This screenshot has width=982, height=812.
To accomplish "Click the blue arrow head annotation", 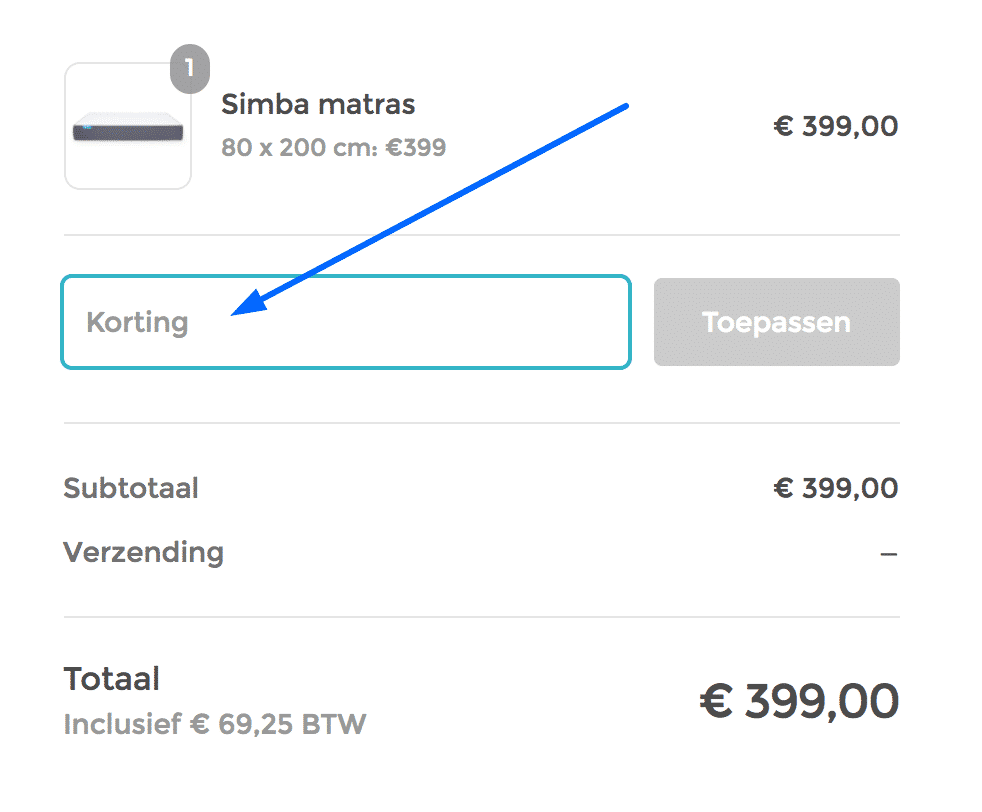I will (x=251, y=303).
